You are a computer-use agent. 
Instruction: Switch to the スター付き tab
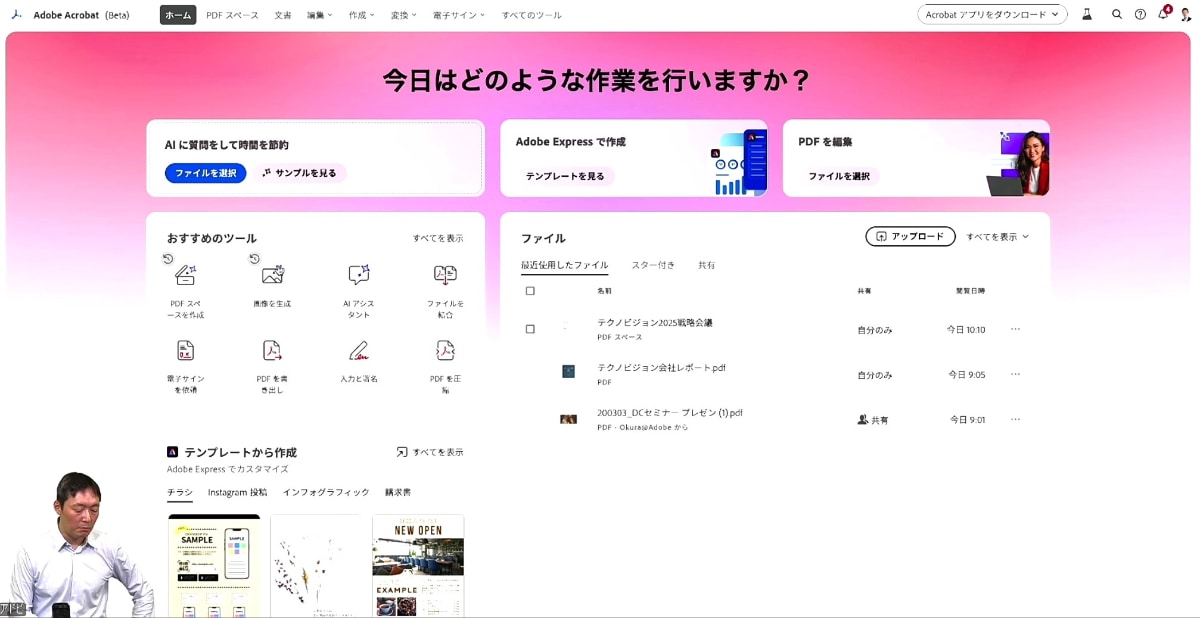point(653,265)
